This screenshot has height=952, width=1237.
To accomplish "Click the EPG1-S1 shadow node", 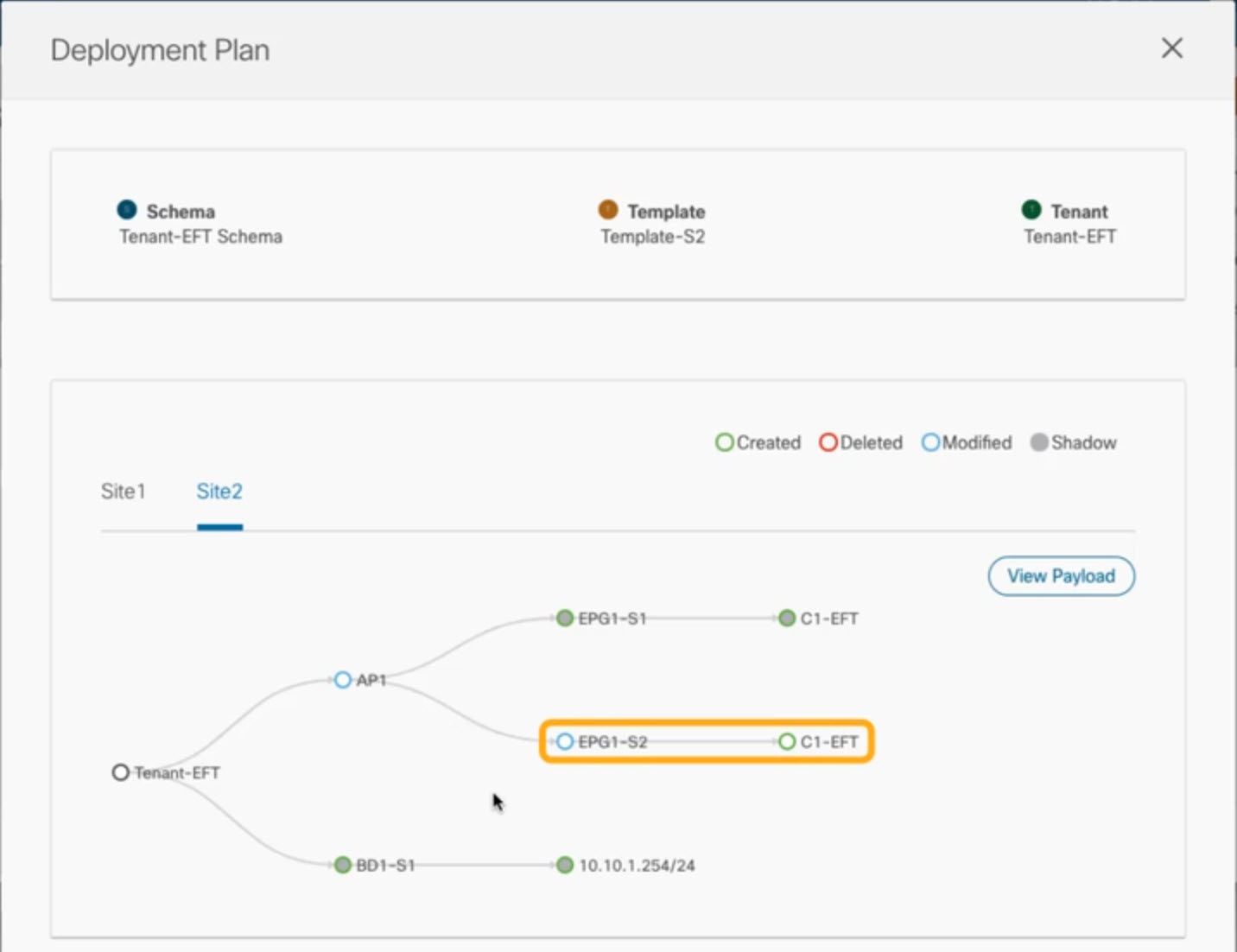I will (565, 619).
